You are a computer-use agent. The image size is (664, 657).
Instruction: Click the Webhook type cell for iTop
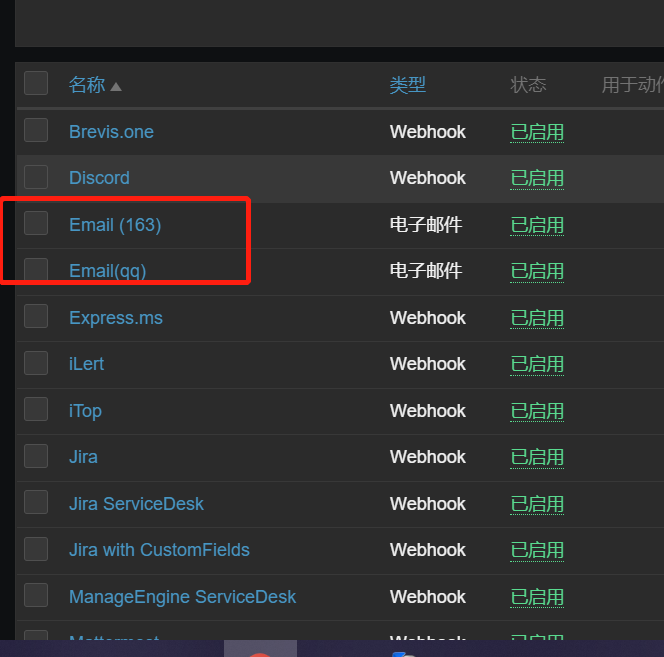428,411
